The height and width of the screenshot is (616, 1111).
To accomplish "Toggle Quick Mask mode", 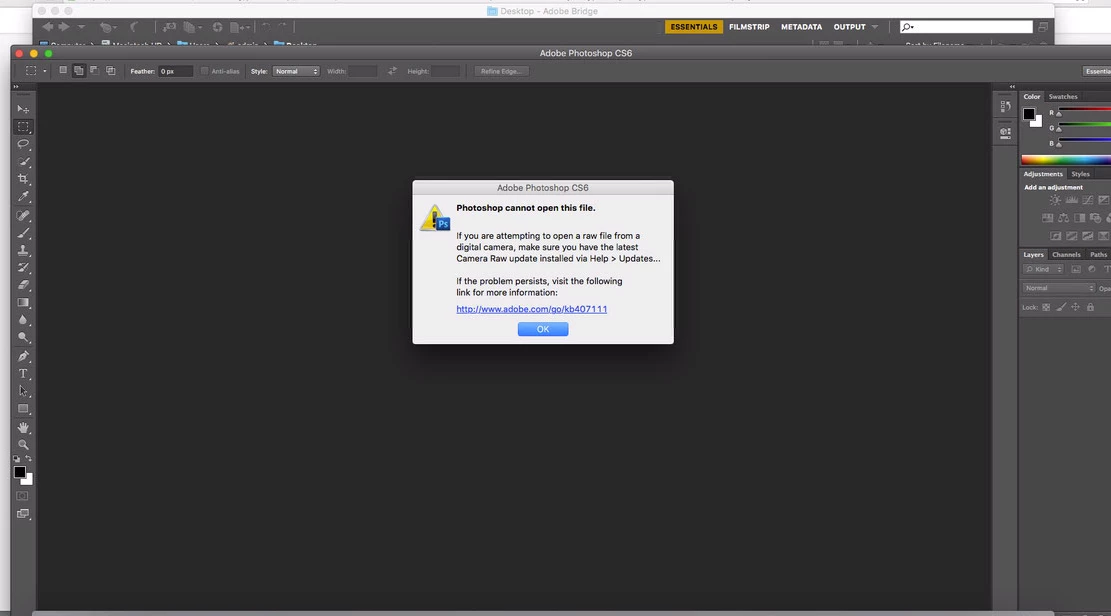I will pos(23,496).
